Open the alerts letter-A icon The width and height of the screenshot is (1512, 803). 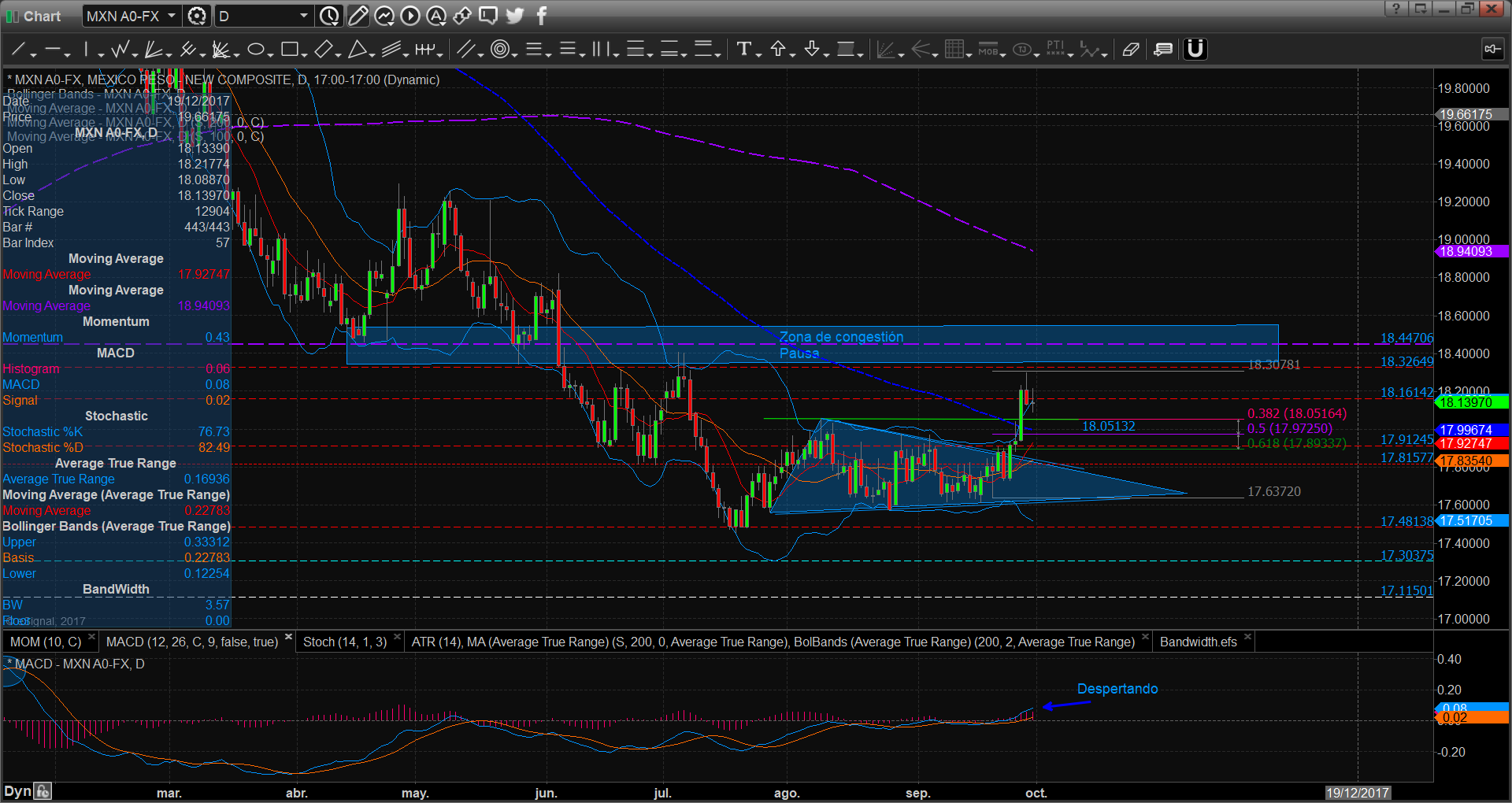coord(436,16)
